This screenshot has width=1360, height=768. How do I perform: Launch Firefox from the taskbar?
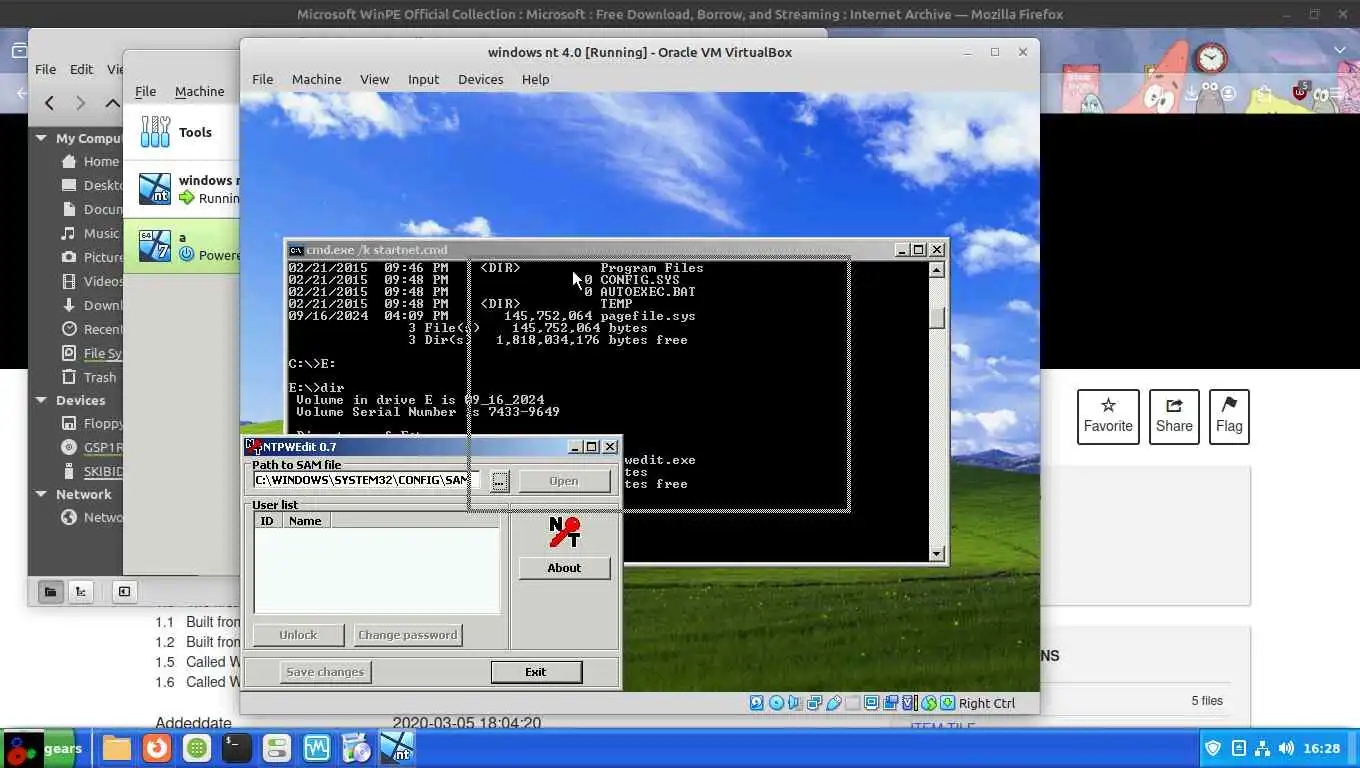tap(156, 748)
